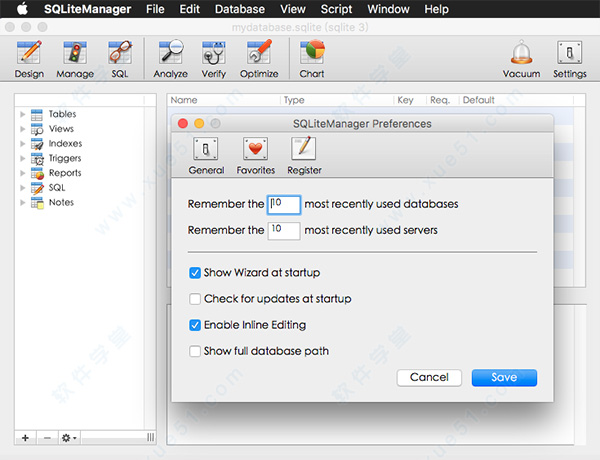Expand the Views tree node

(x=23, y=129)
